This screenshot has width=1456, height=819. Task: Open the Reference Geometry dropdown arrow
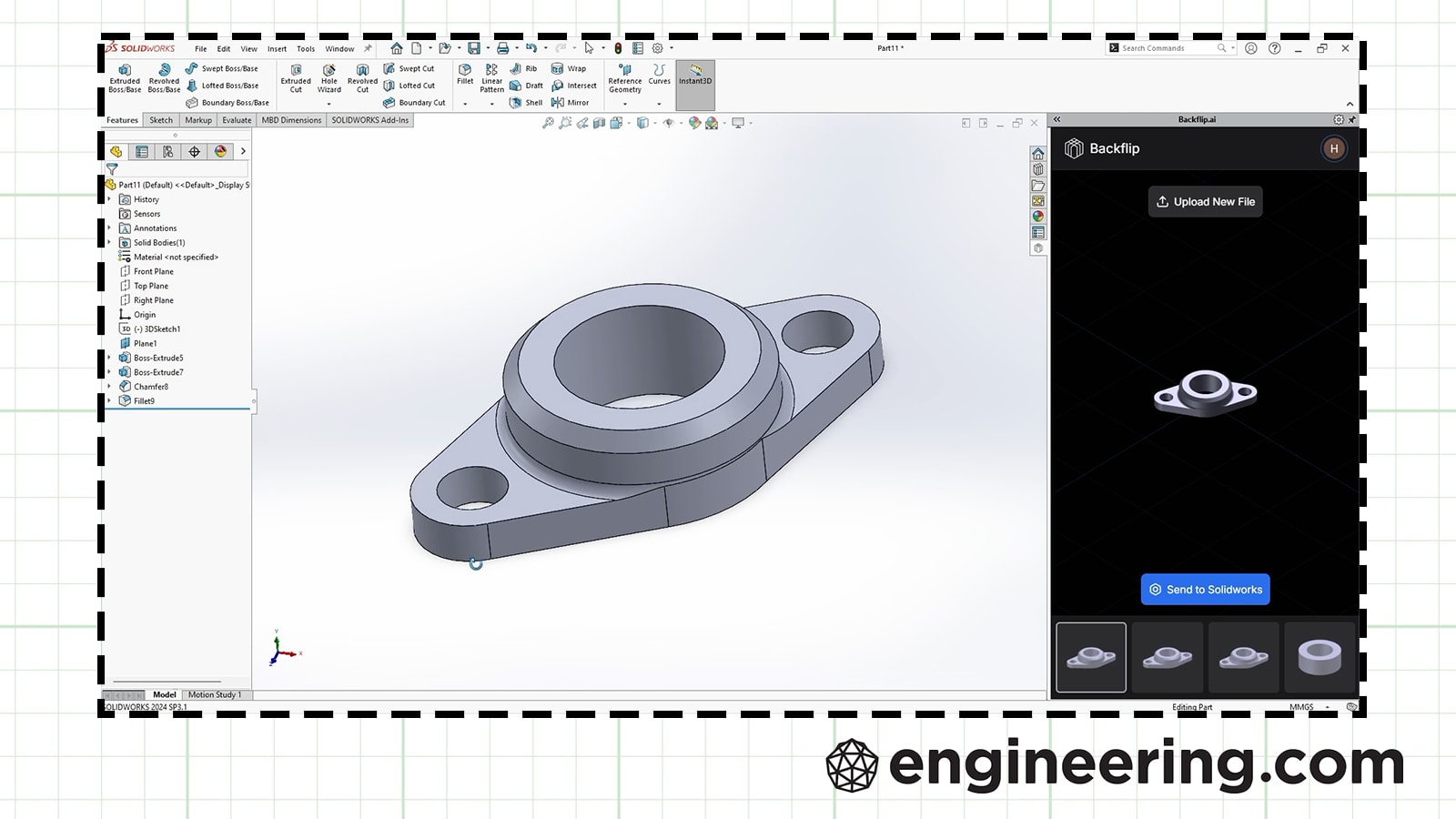click(x=624, y=103)
